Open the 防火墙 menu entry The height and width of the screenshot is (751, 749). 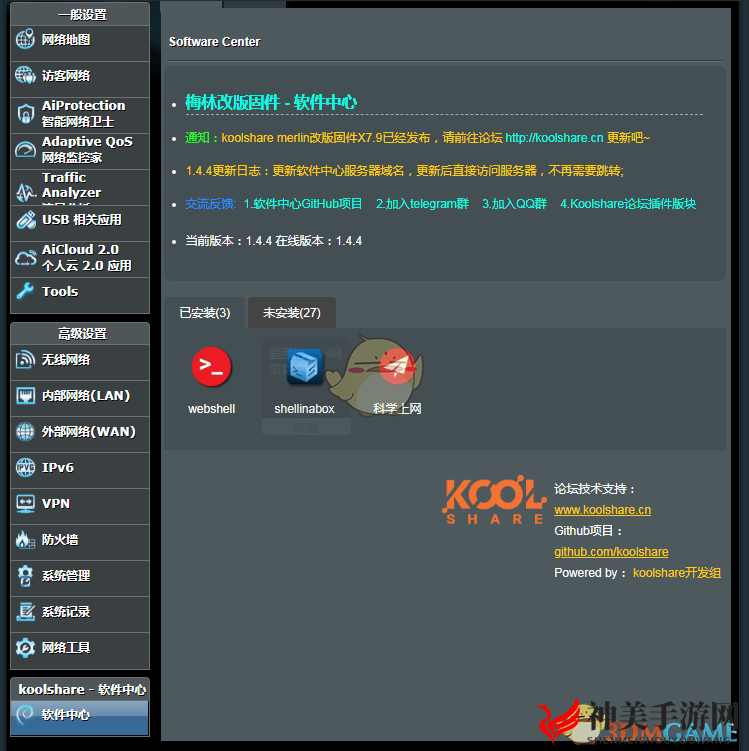pos(80,542)
